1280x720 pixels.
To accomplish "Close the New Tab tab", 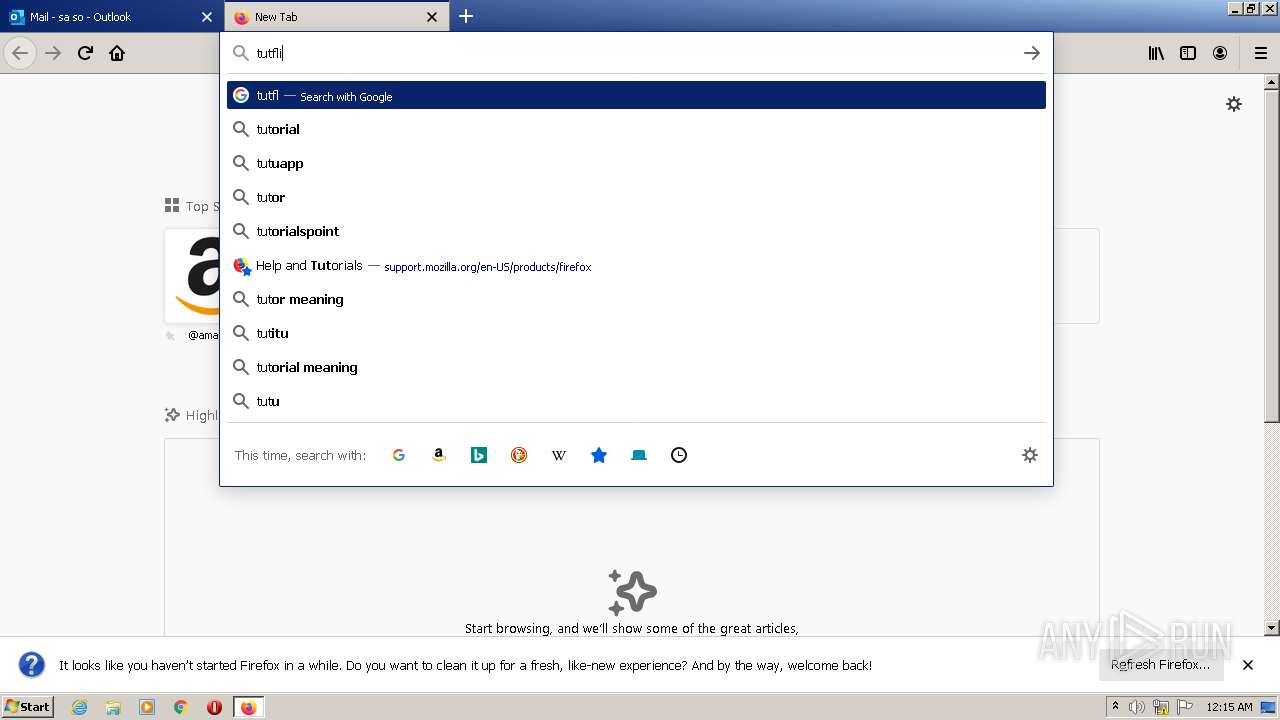I will click(x=432, y=17).
